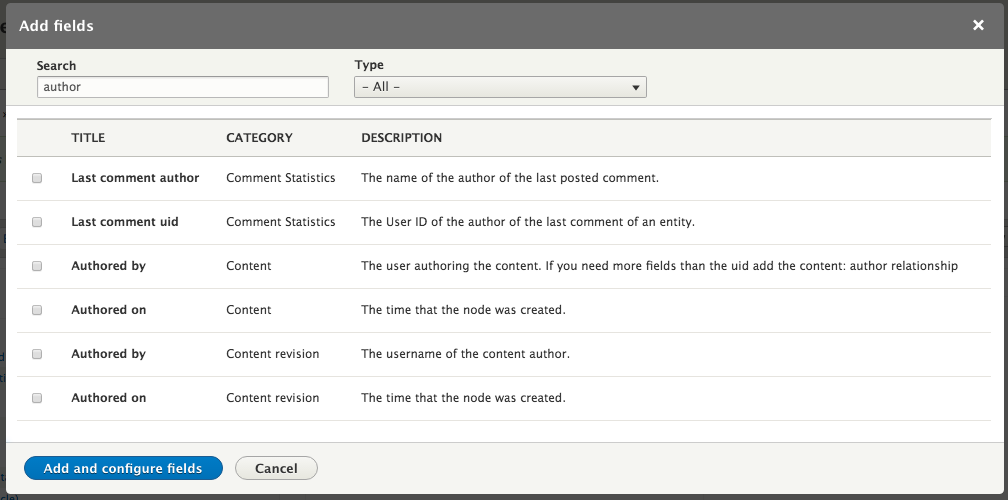Click the Authored by Content row title

[x=108, y=266]
